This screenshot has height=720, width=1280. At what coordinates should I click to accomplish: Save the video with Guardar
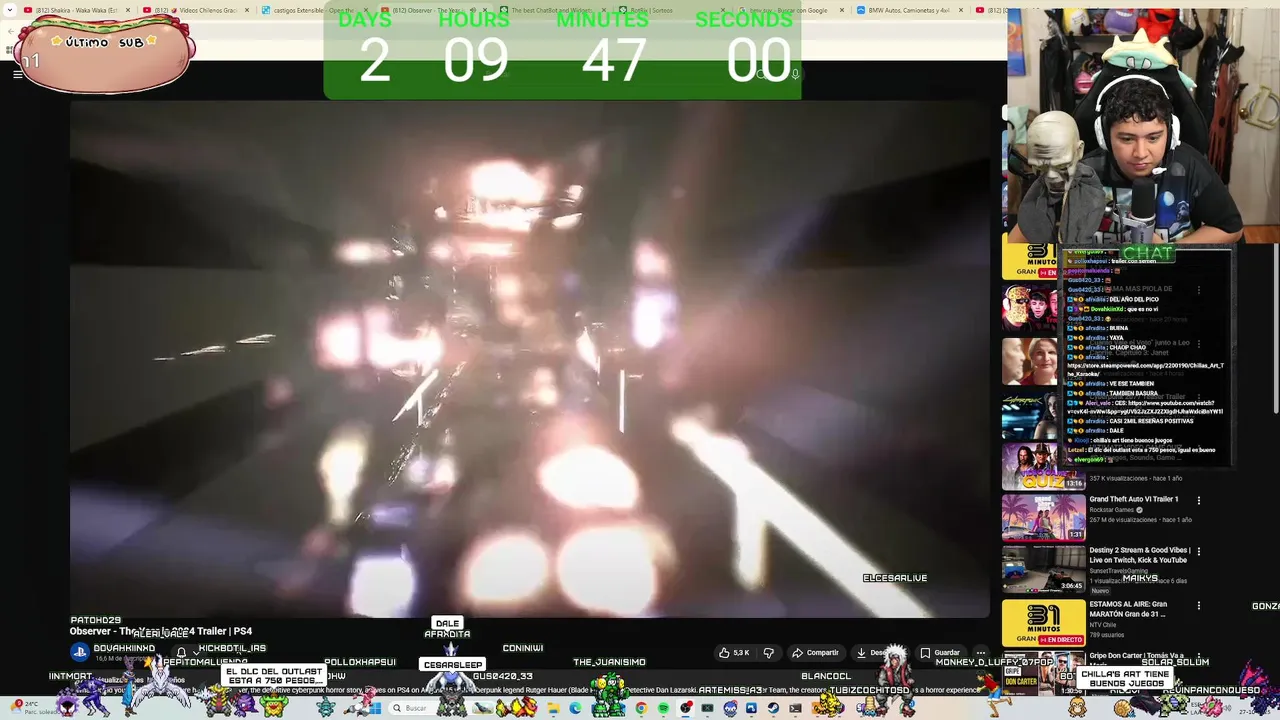tap(940, 653)
